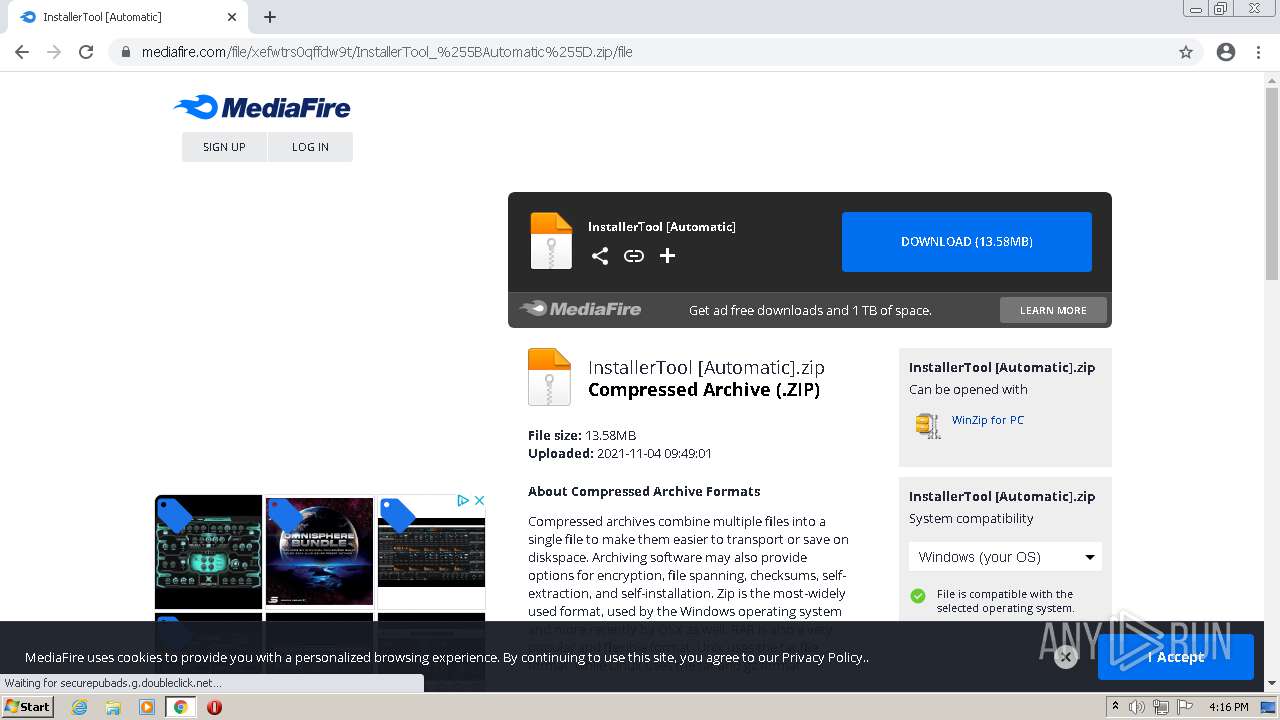This screenshot has width=1280, height=720.
Task: Close the ad with X icon
Action: click(x=479, y=500)
